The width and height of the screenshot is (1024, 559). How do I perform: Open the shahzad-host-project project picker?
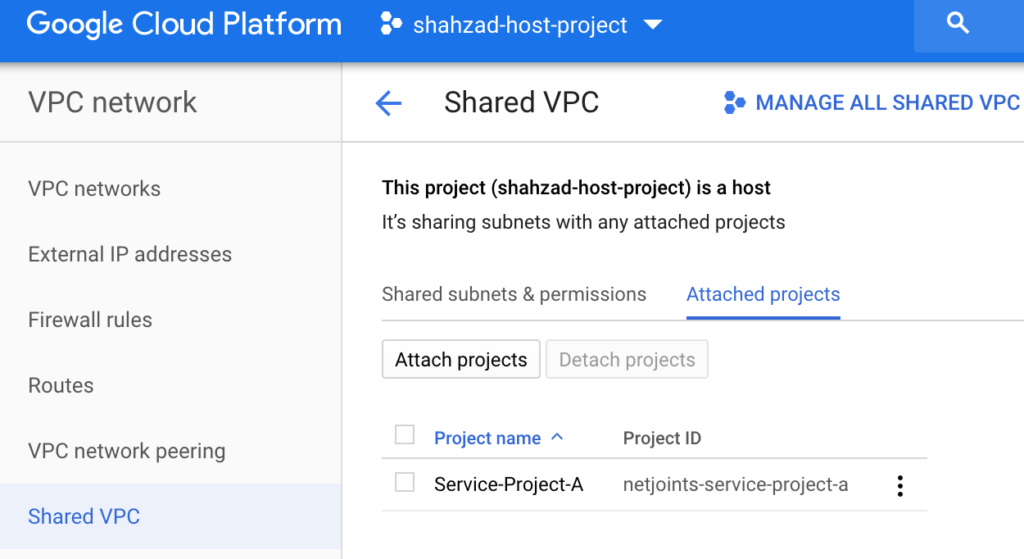520,25
